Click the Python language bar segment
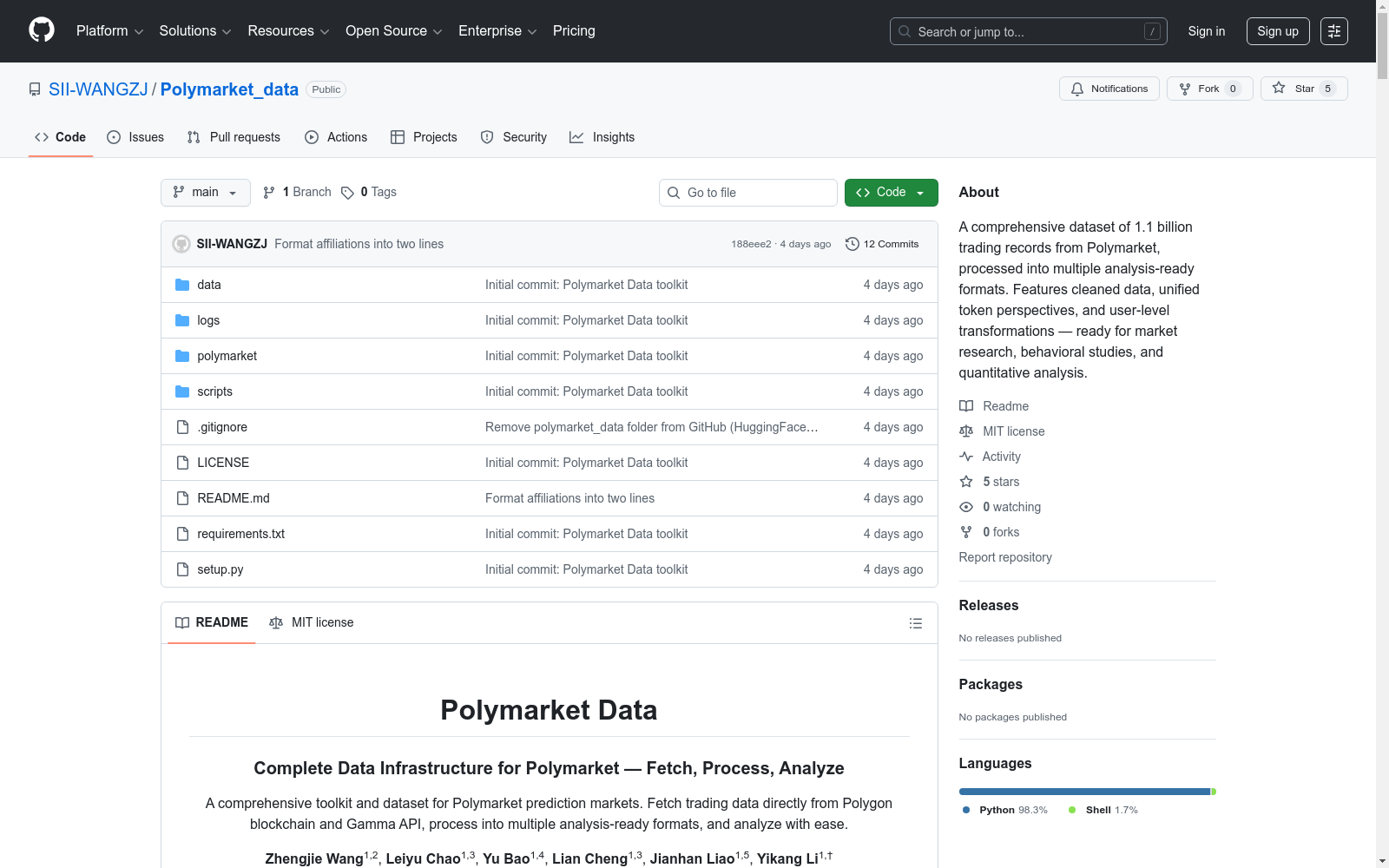 tap(1084, 792)
